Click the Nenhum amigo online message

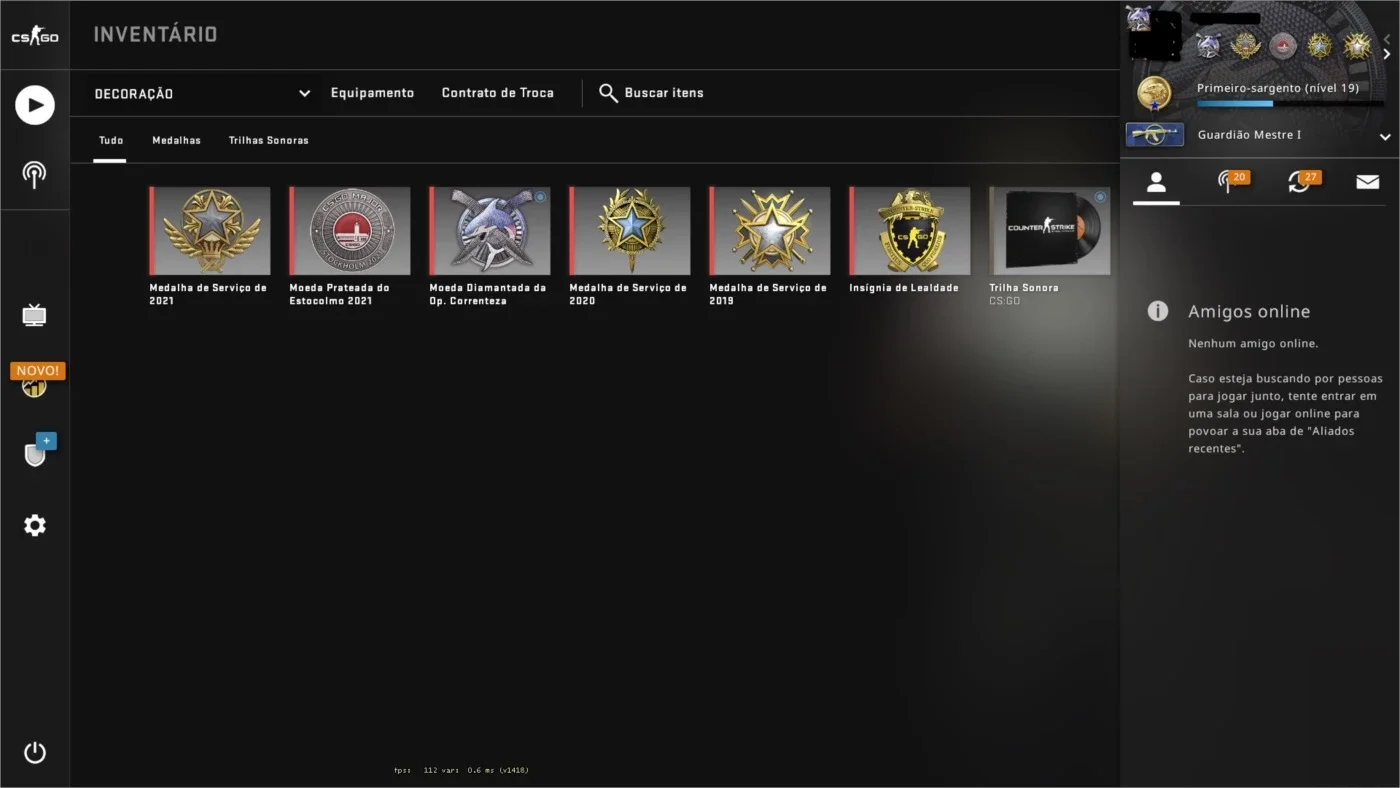1253,343
